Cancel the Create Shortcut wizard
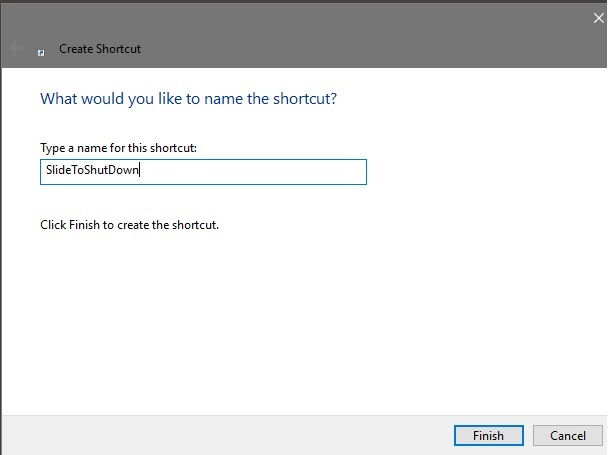Image resolution: width=608 pixels, height=455 pixels. point(568,435)
